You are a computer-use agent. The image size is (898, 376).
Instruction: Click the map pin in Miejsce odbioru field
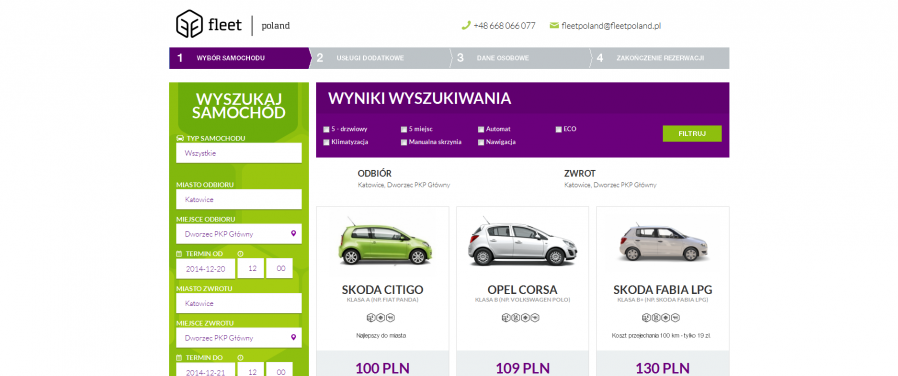click(293, 233)
